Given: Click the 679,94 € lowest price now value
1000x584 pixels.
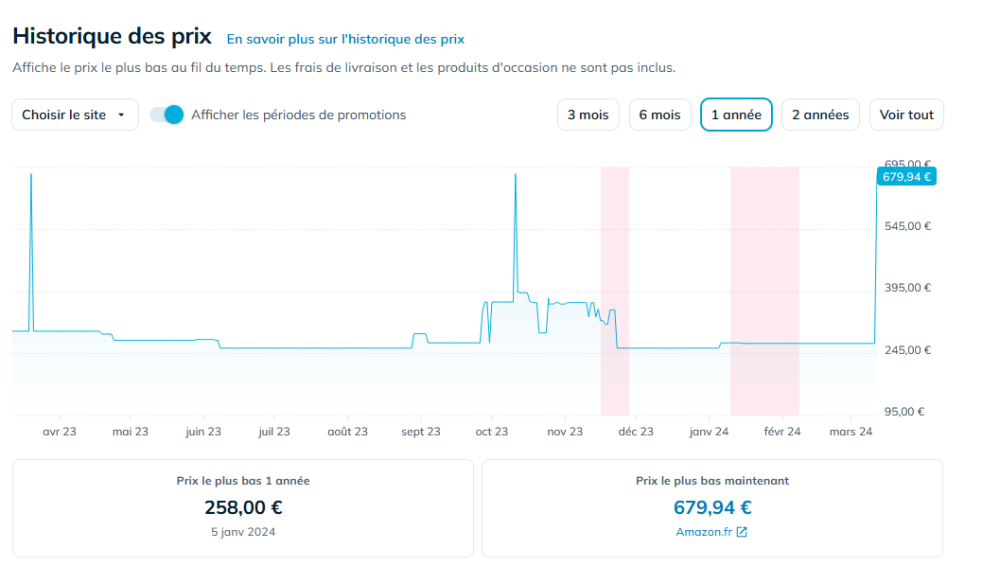Looking at the screenshot, I should tap(712, 508).
